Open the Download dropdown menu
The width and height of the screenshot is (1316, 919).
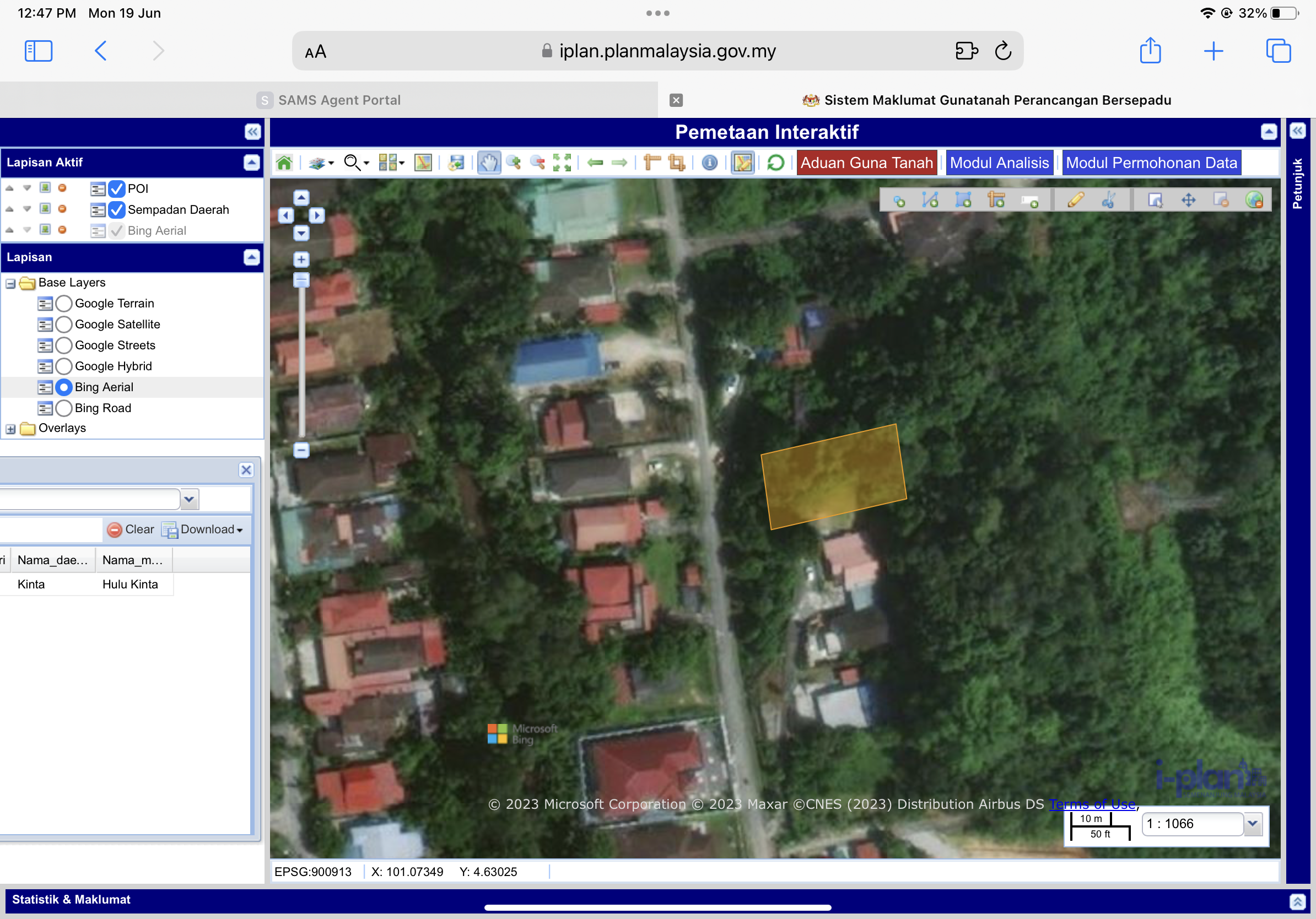coord(203,529)
